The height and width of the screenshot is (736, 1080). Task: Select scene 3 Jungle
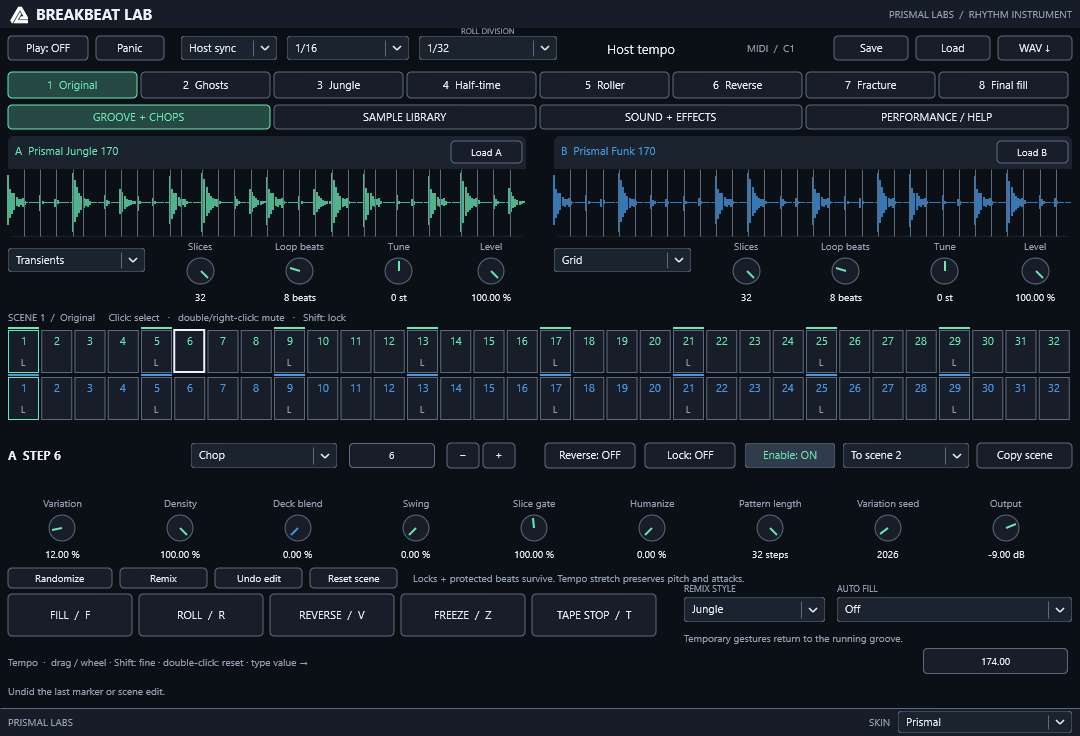[x=338, y=85]
